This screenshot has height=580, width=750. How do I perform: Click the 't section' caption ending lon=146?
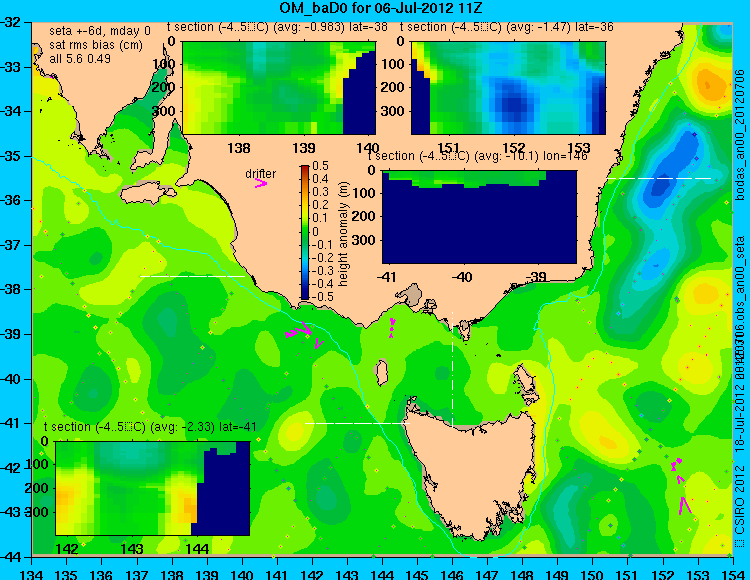coord(477,156)
